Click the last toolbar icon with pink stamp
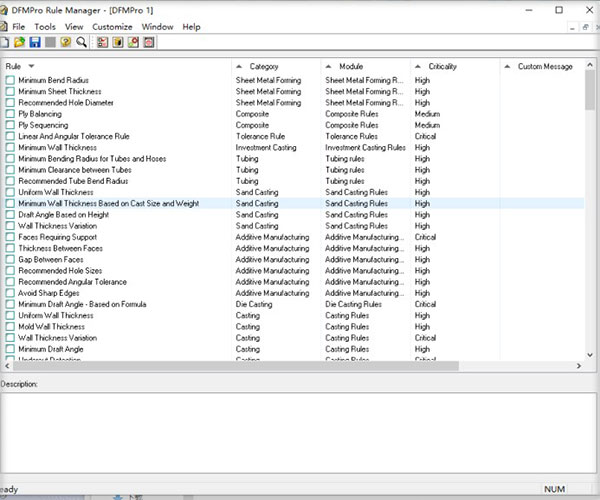Image resolution: width=600 pixels, height=500 pixels. pyautogui.click(x=149, y=42)
